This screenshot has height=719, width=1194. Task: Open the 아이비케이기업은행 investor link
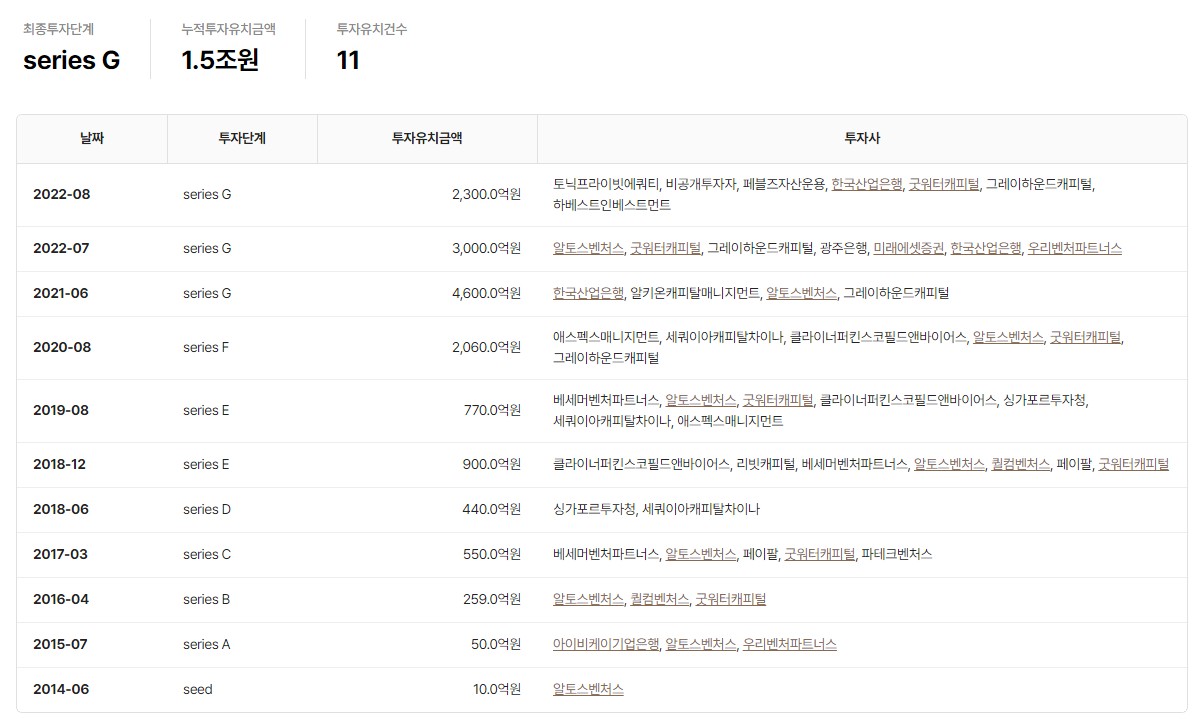point(606,644)
